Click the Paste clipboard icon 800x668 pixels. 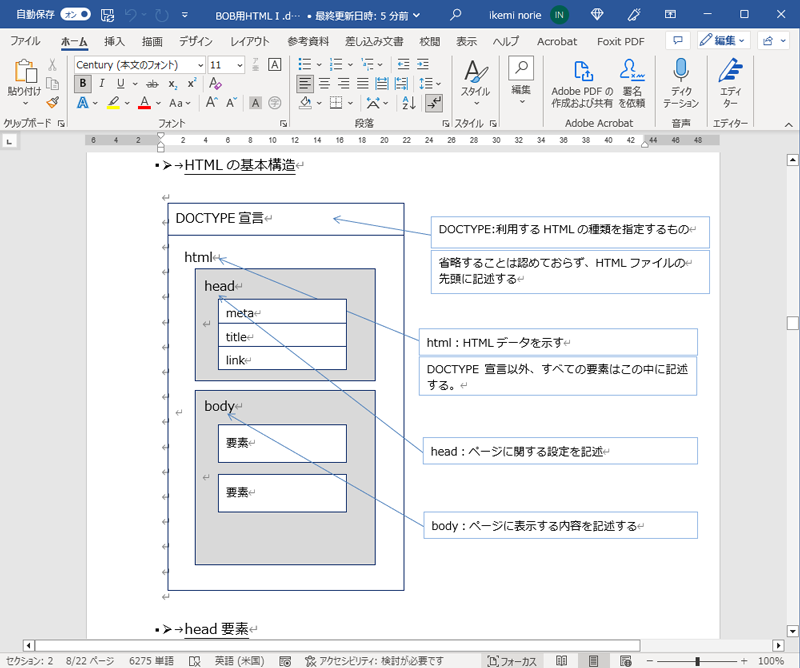click(x=25, y=71)
